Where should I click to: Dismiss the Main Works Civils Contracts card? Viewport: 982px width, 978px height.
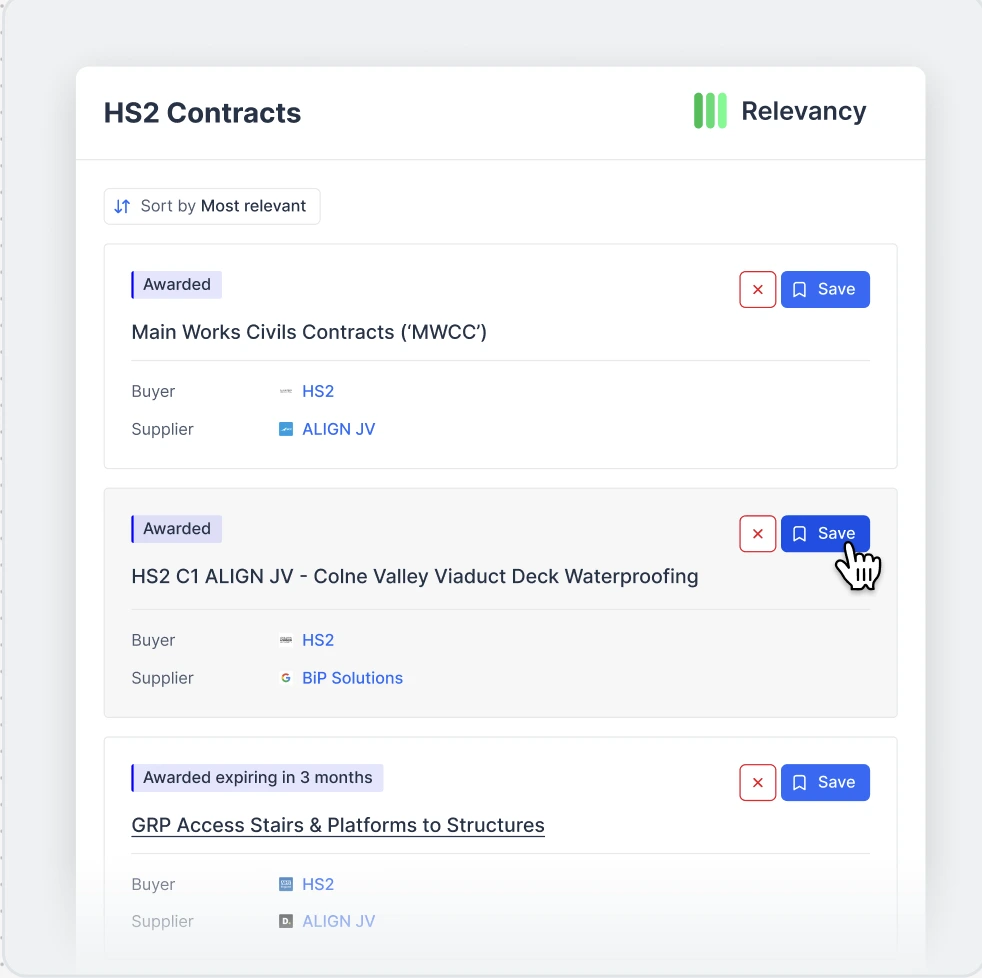pos(757,289)
